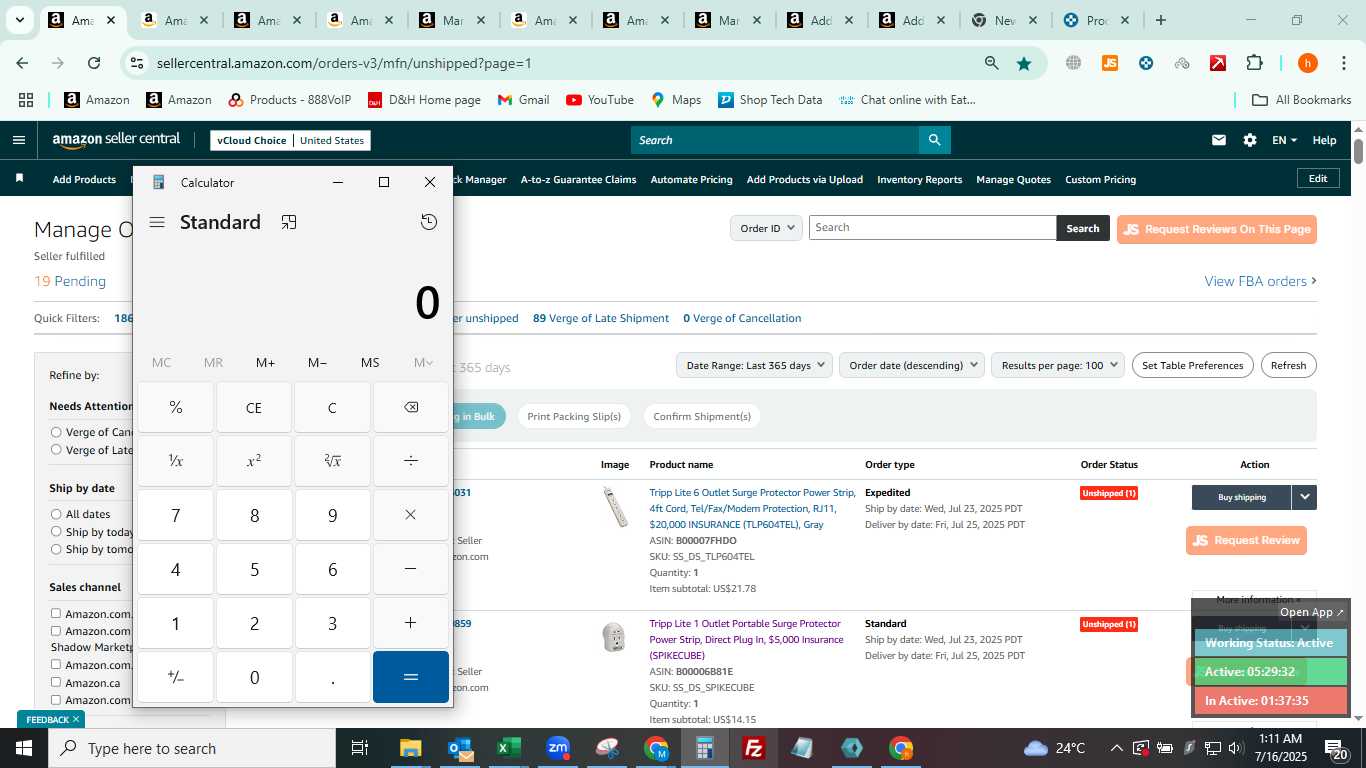Click the Calculator x squared key
This screenshot has width=1366, height=768.
(x=254, y=461)
